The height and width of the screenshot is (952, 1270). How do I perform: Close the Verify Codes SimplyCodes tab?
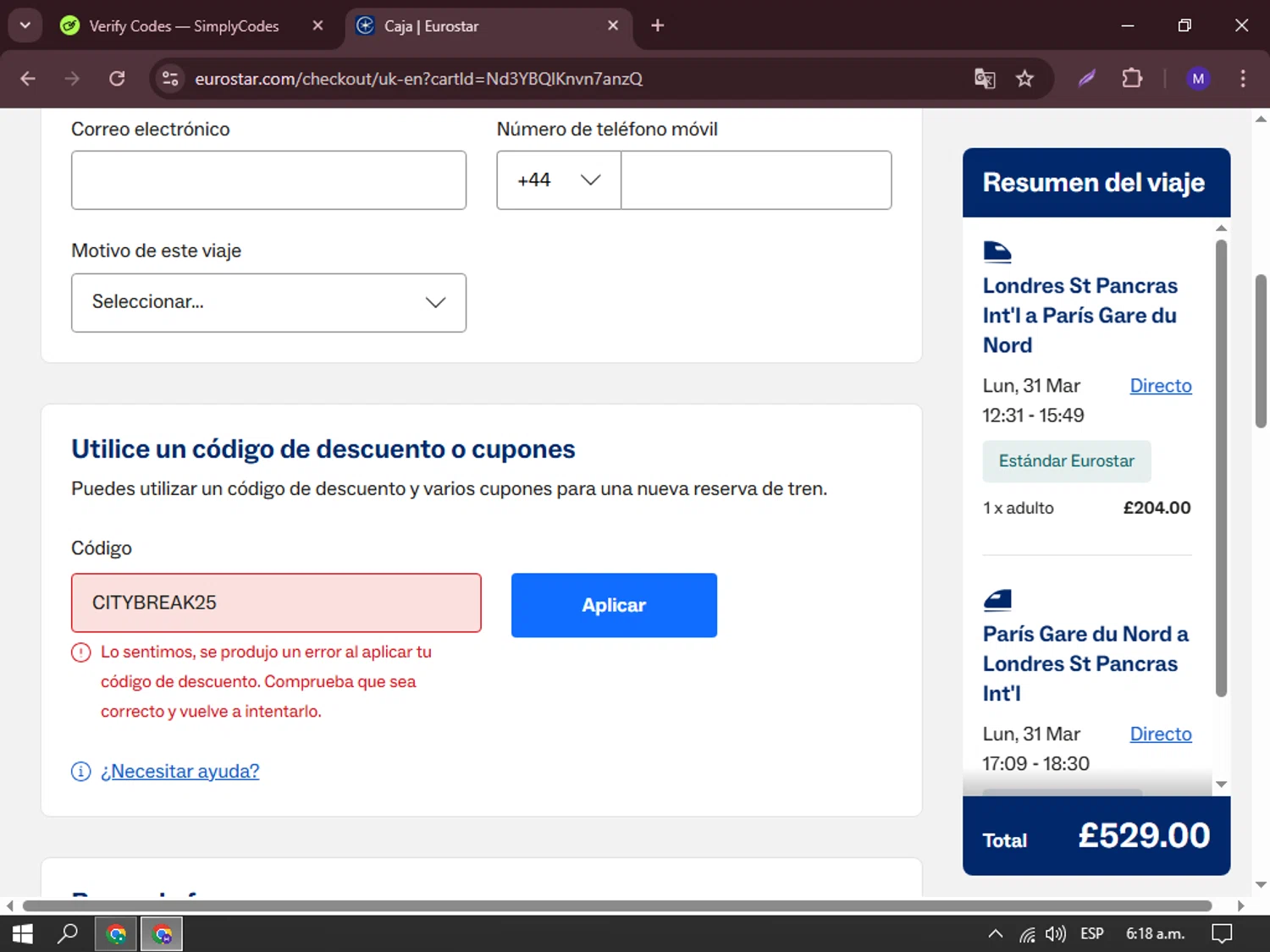pyautogui.click(x=317, y=25)
